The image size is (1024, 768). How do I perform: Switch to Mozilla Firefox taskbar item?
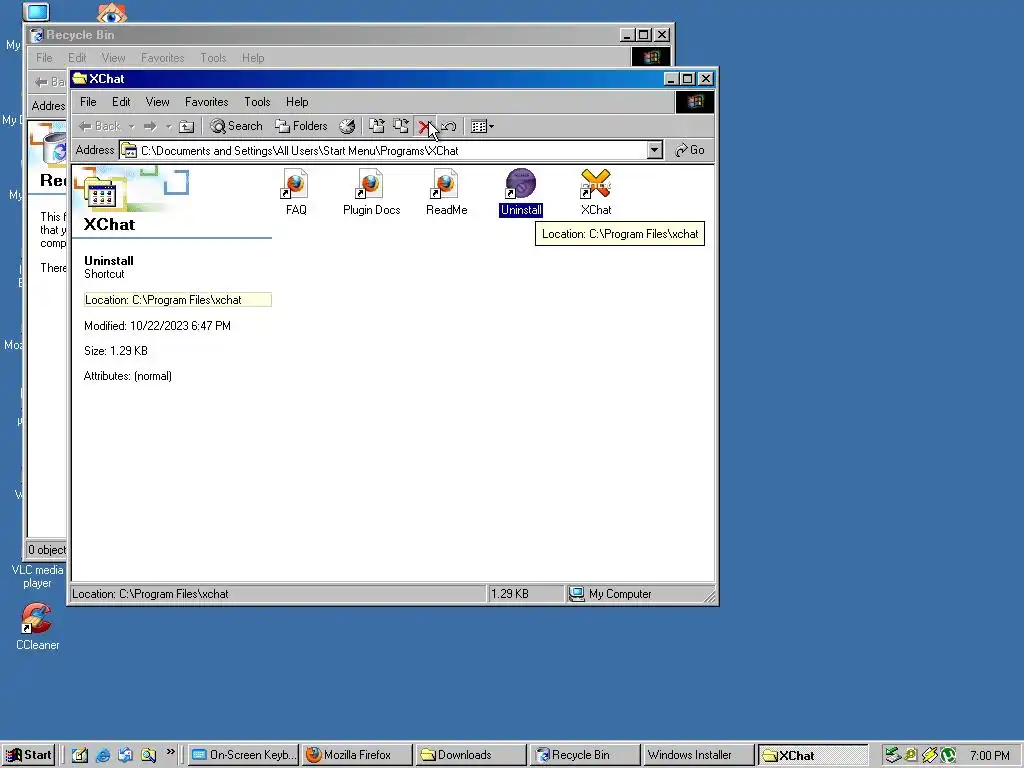tap(357, 755)
